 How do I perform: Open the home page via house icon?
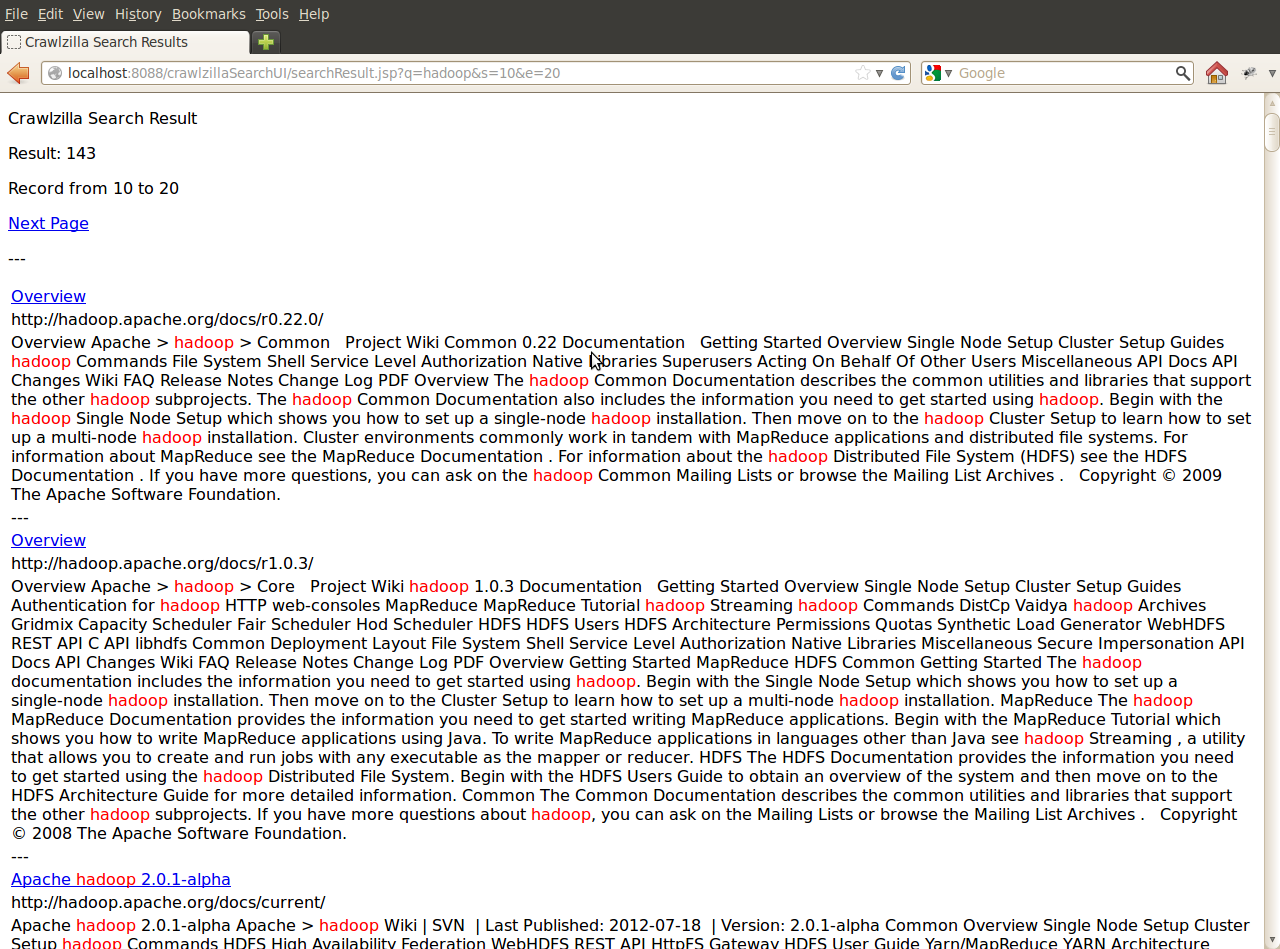click(x=1216, y=73)
